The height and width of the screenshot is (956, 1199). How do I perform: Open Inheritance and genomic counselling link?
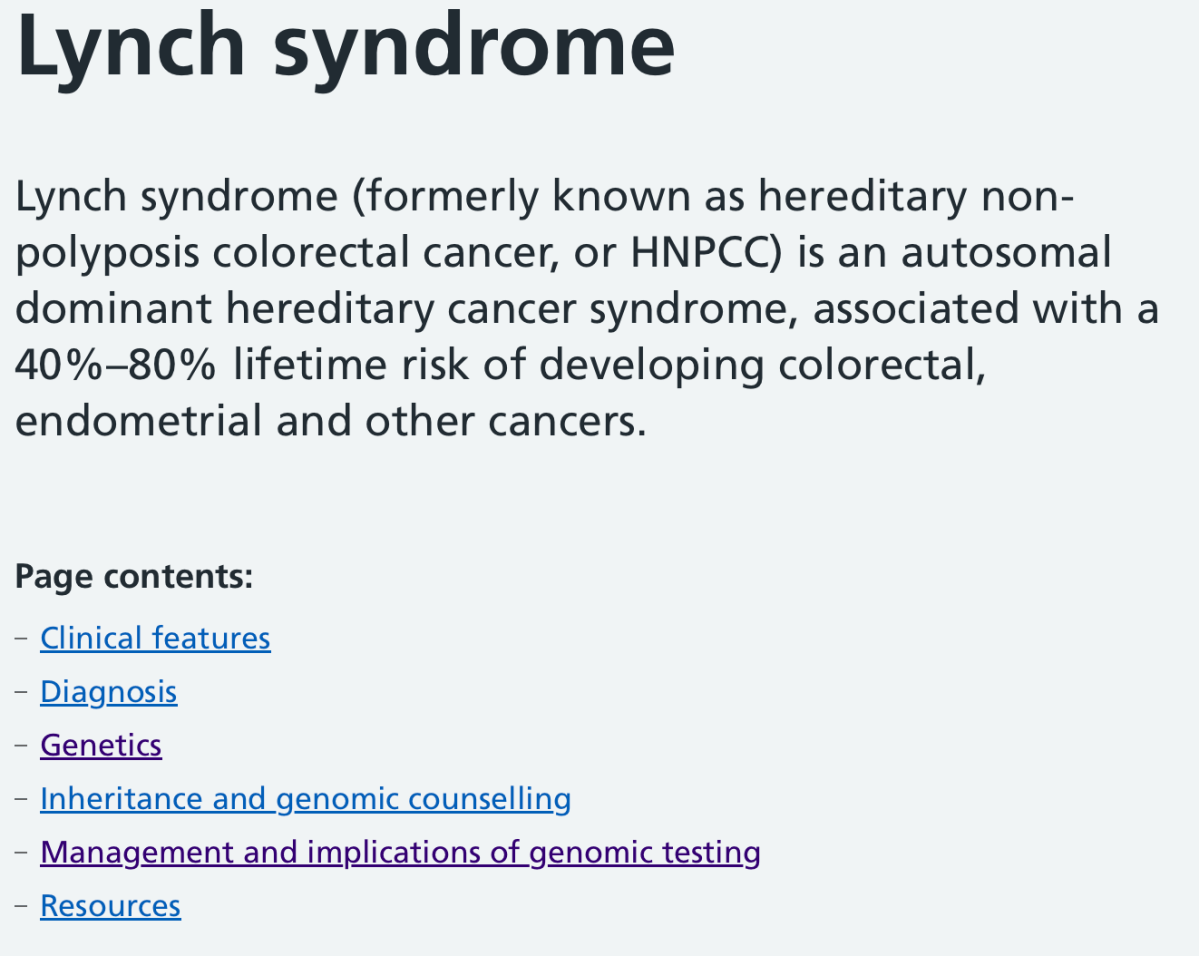pyautogui.click(x=305, y=799)
